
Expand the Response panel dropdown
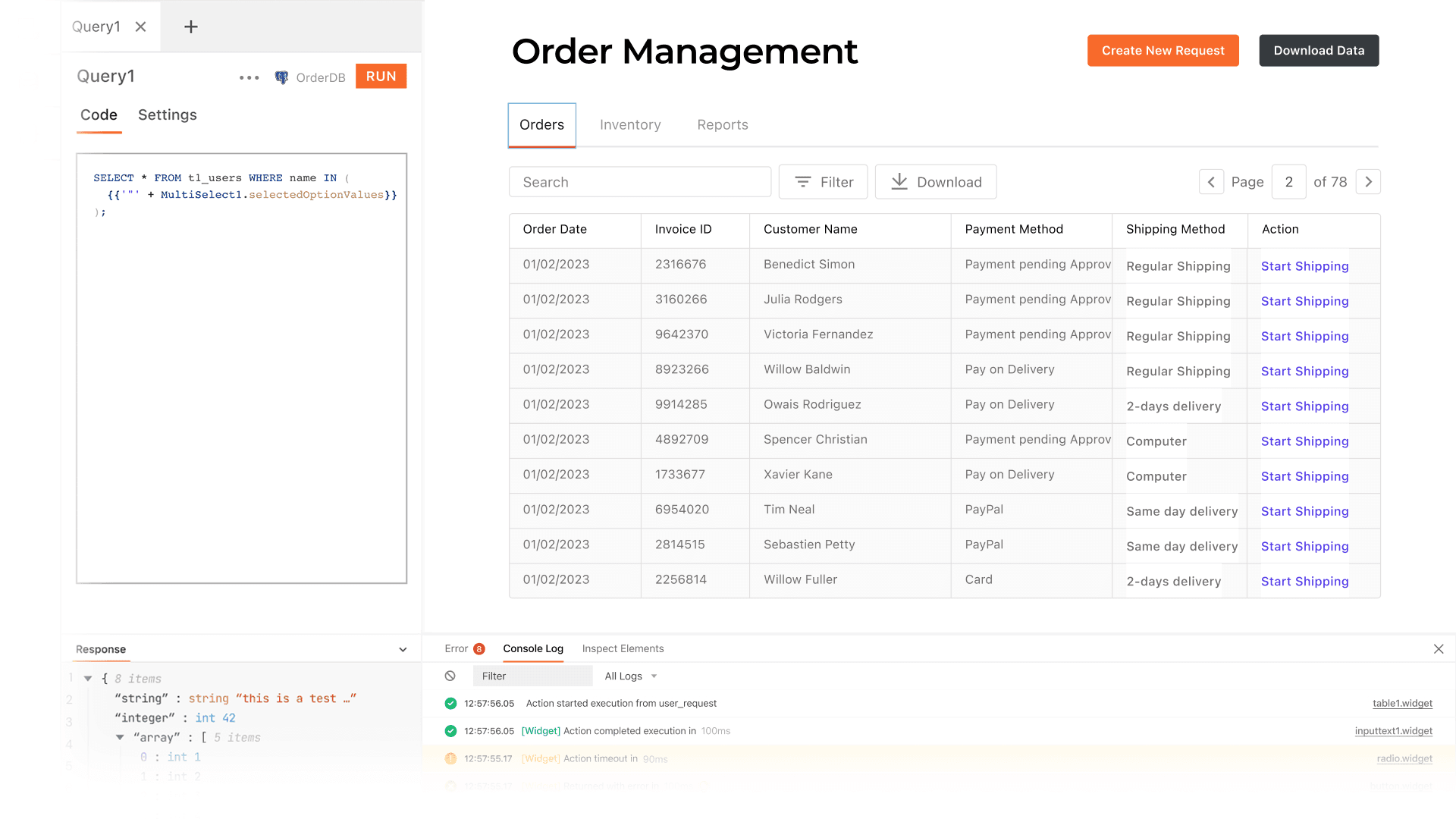[x=403, y=649]
